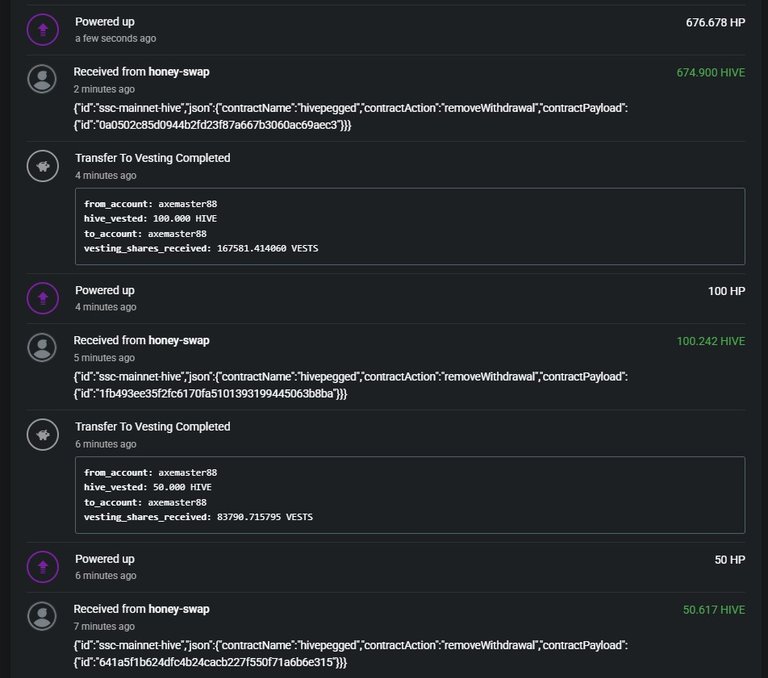Click the memo id starting 1fb493ee35f2
Viewport: 768px width, 678px height.
(210, 393)
